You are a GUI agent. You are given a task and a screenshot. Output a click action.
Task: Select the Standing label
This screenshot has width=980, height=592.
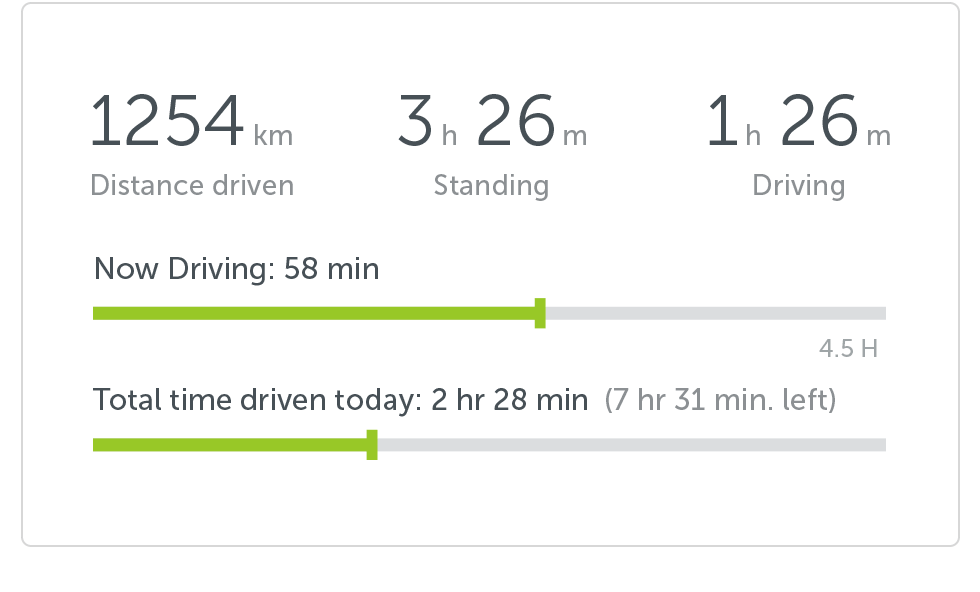(491, 185)
